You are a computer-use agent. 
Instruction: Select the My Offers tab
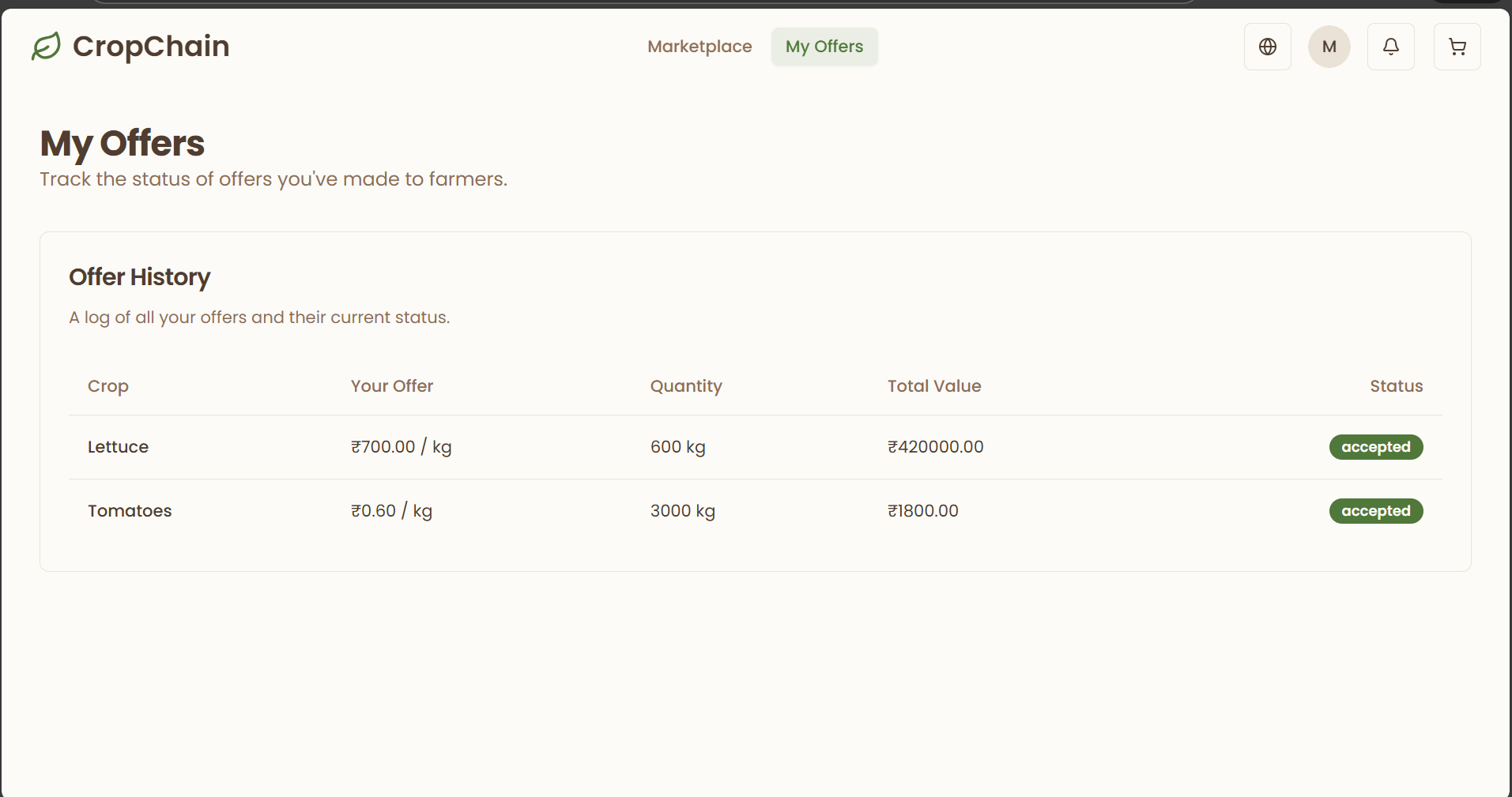click(824, 47)
